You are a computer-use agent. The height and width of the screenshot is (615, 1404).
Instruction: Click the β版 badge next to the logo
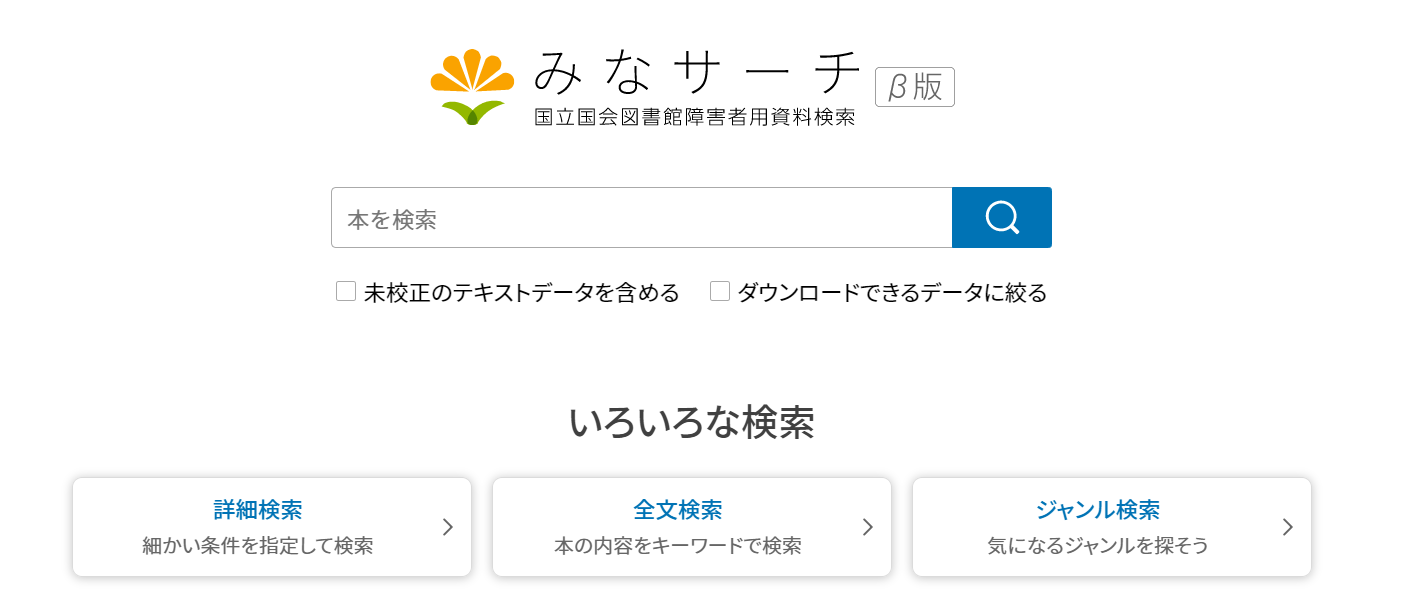point(914,87)
